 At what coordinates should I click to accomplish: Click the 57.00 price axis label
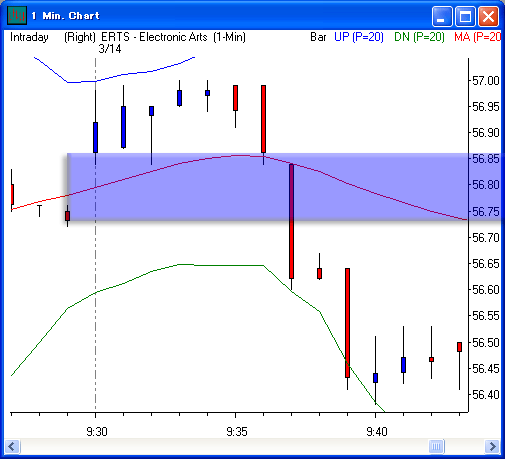[x=486, y=81]
